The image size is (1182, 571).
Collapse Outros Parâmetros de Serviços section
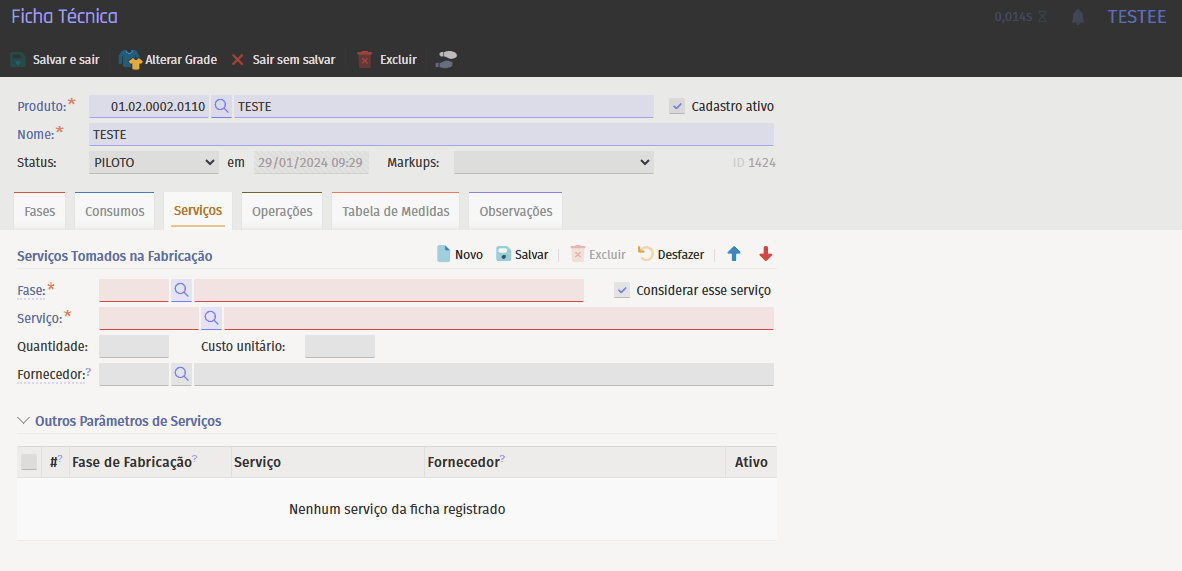pos(24,421)
